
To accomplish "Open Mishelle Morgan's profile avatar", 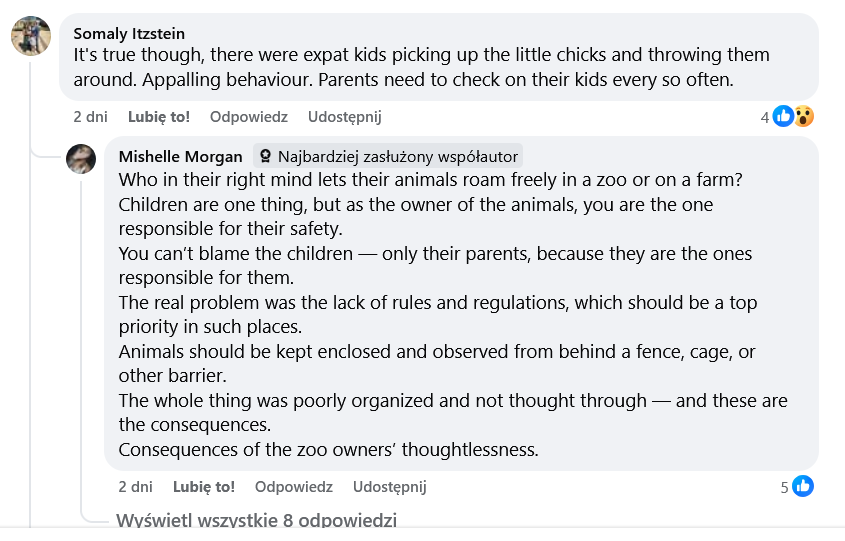I will pos(81,159).
